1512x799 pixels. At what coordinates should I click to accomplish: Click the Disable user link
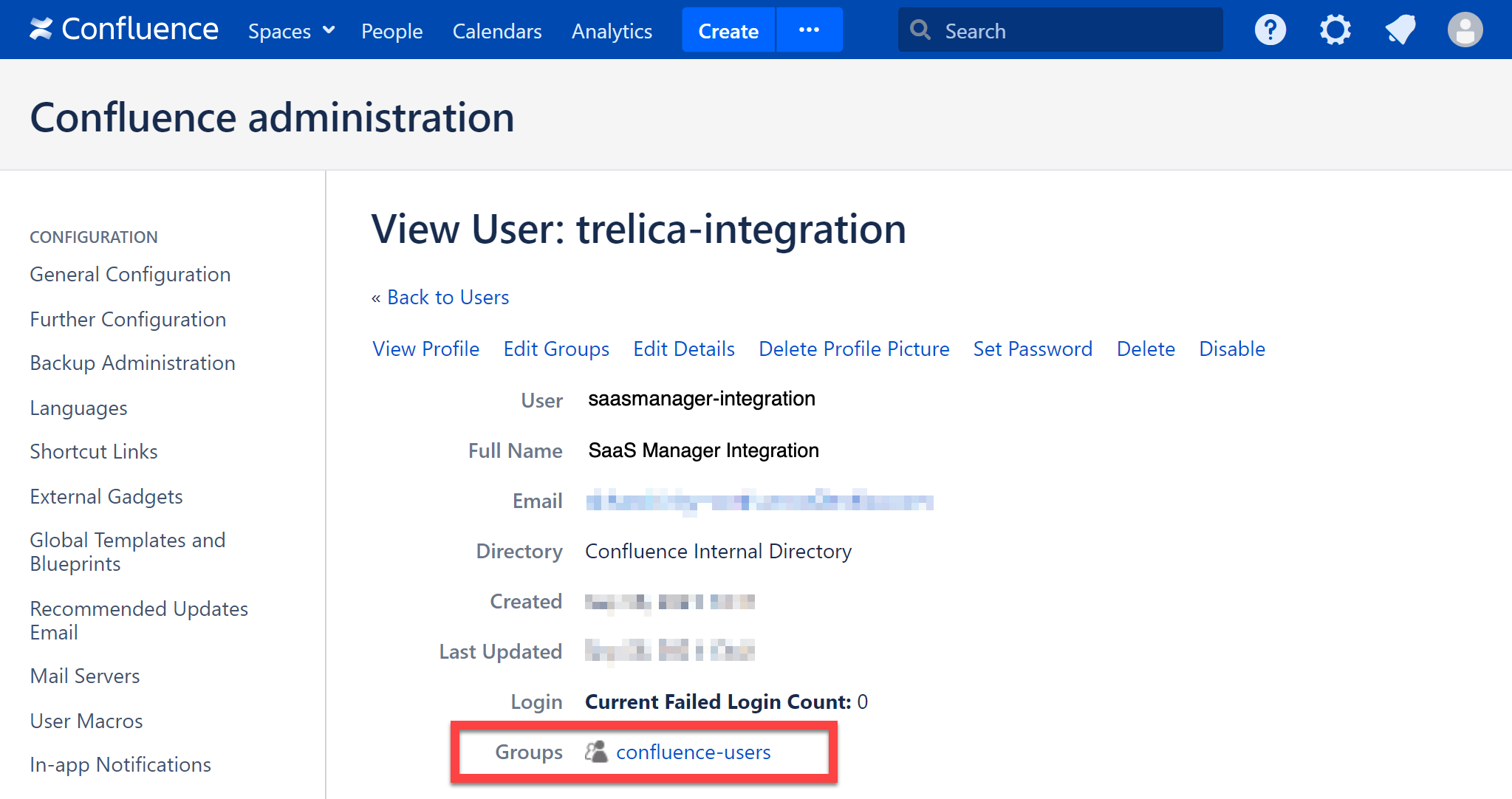[1232, 349]
